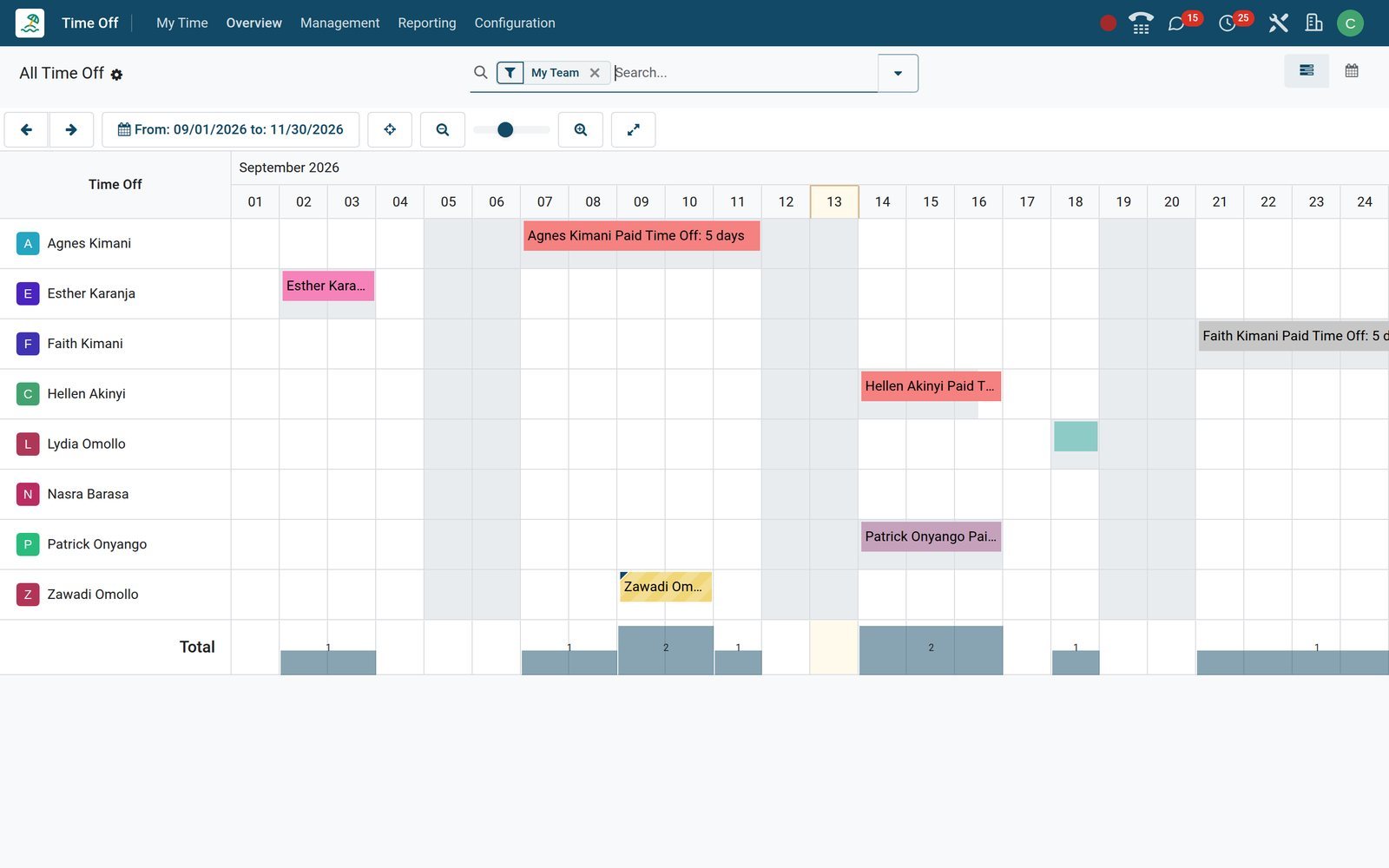Image resolution: width=1389 pixels, height=868 pixels.
Task: Click the Search input field
Action: [x=745, y=73]
